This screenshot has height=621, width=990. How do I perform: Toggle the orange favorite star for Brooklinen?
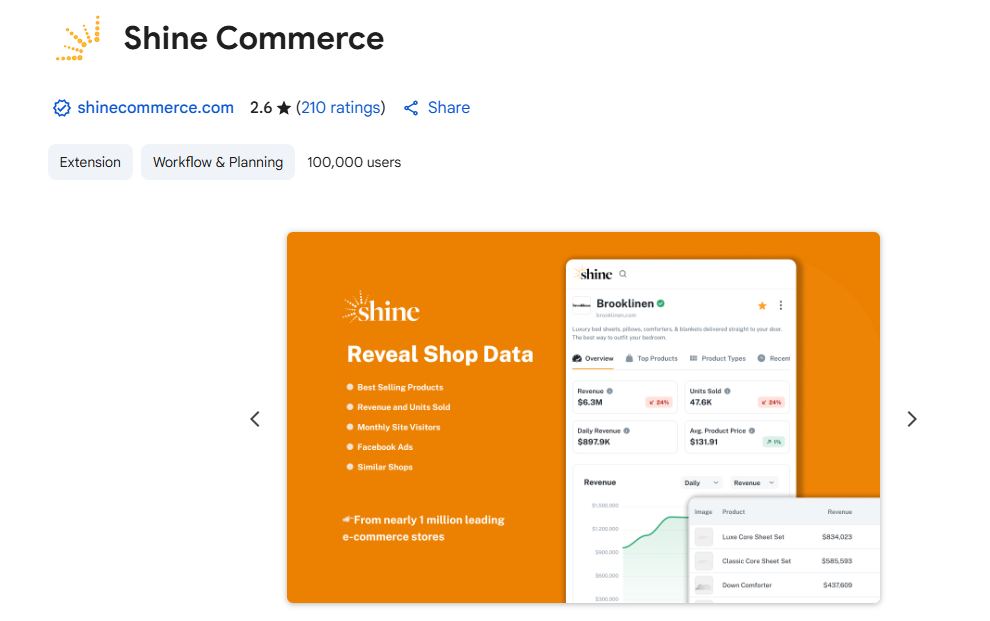[762, 305]
